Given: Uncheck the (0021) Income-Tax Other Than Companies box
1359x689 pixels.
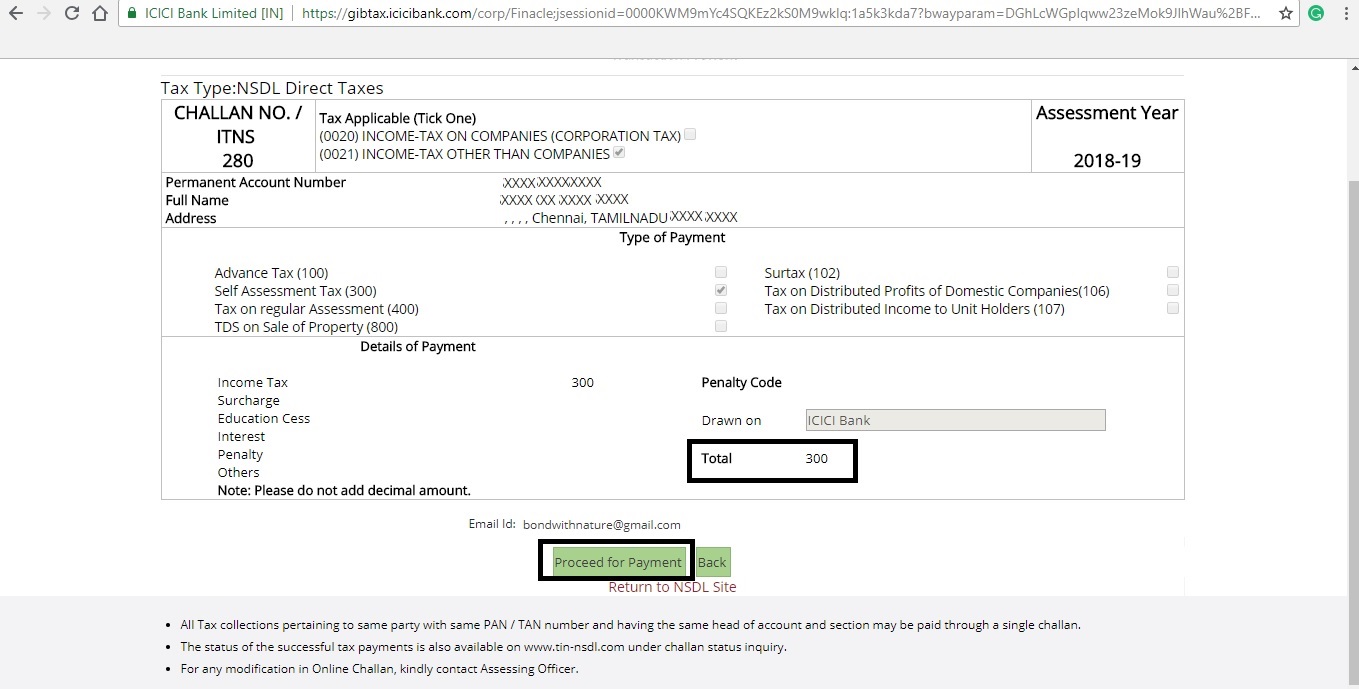Looking at the screenshot, I should pyautogui.click(x=618, y=152).
